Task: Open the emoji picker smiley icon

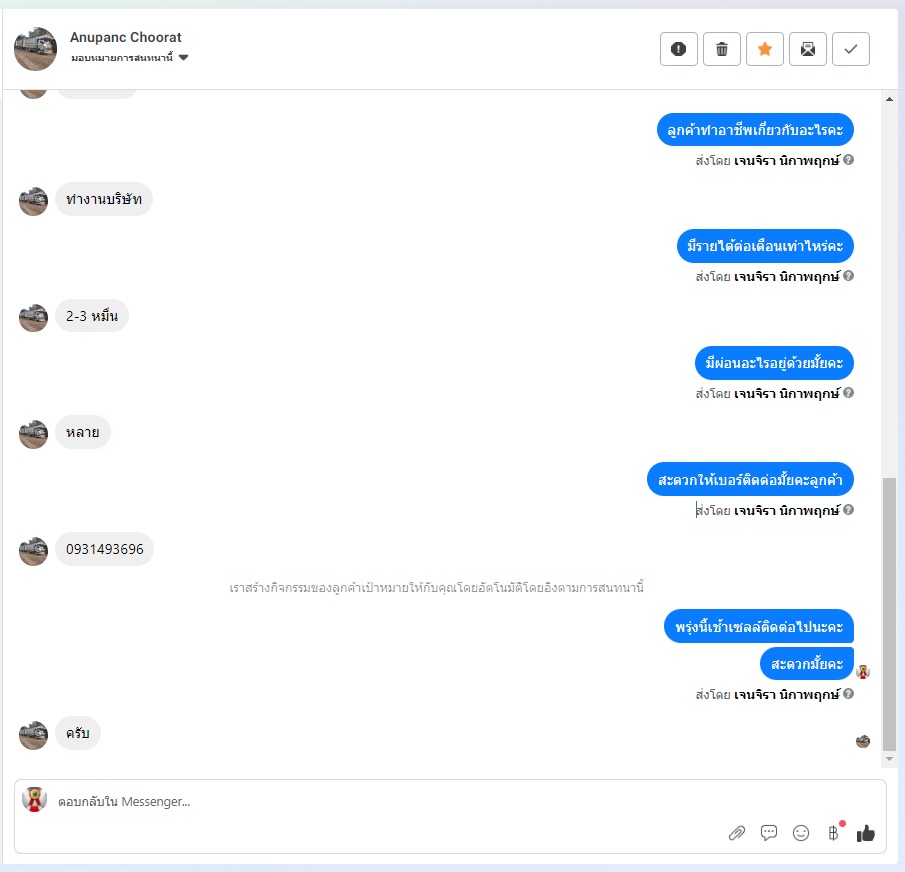Action: click(x=801, y=833)
